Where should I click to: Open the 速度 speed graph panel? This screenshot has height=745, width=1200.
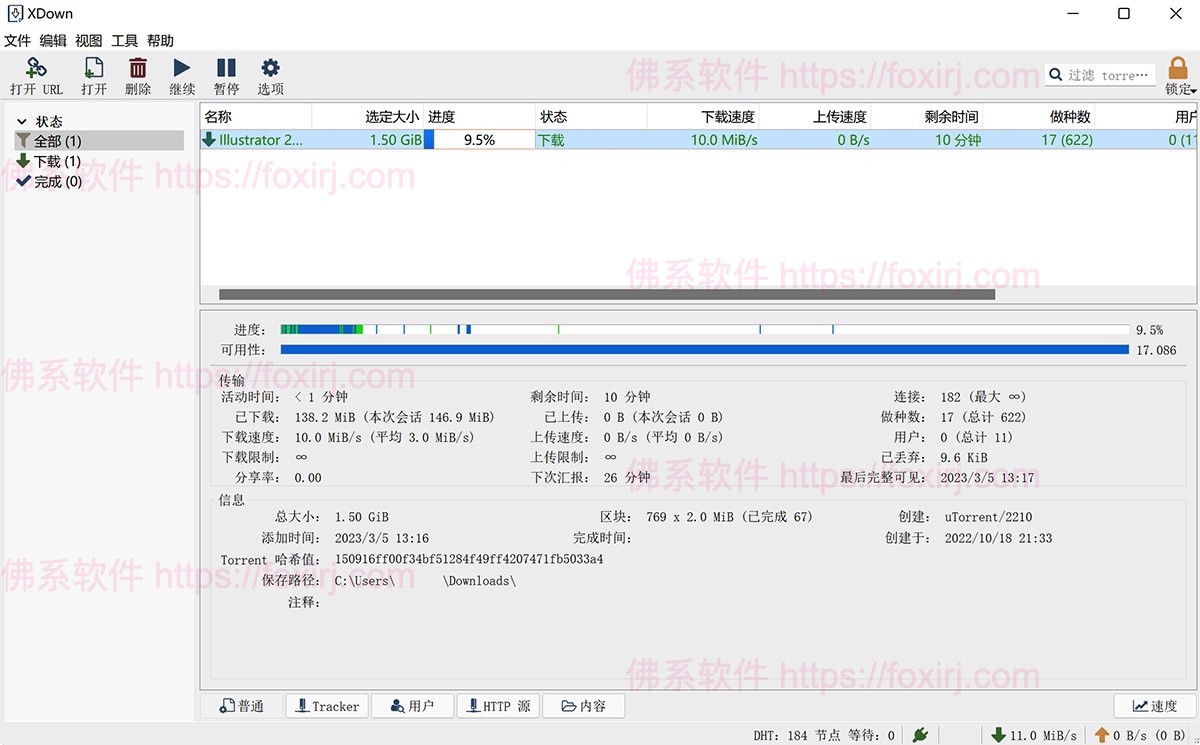click(1154, 706)
